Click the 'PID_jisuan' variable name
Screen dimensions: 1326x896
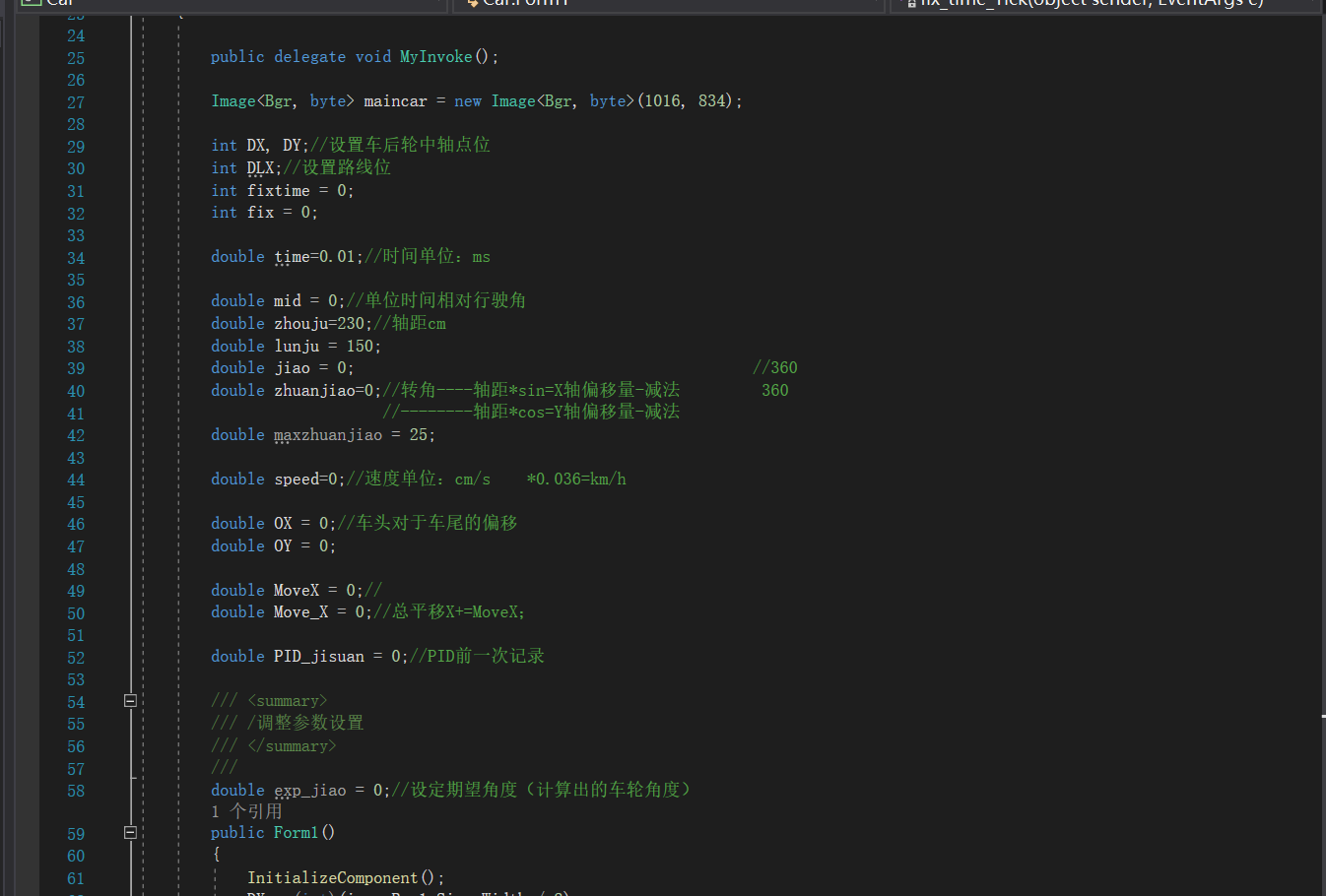pos(319,657)
